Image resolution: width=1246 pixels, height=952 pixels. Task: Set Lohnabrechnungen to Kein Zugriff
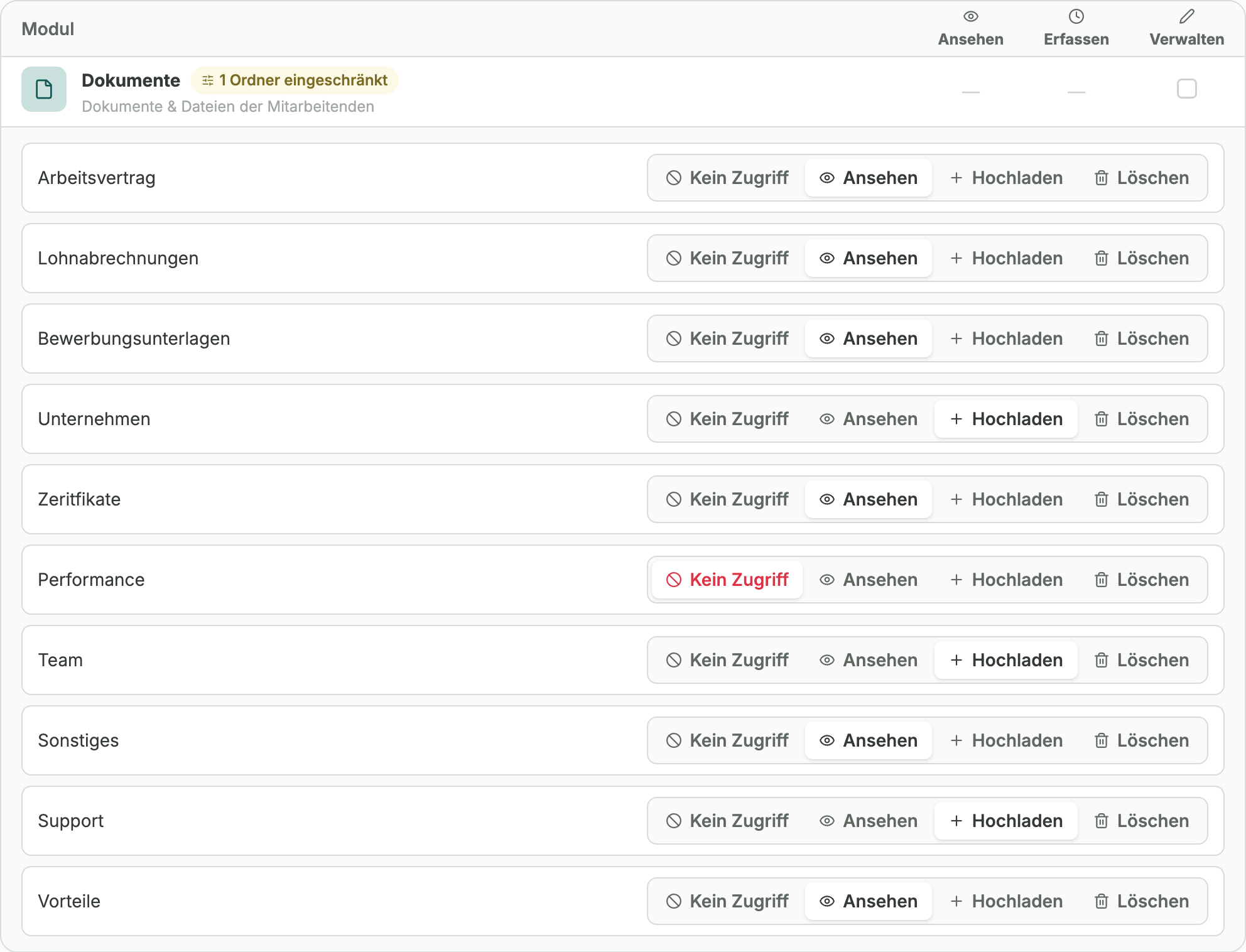727,258
